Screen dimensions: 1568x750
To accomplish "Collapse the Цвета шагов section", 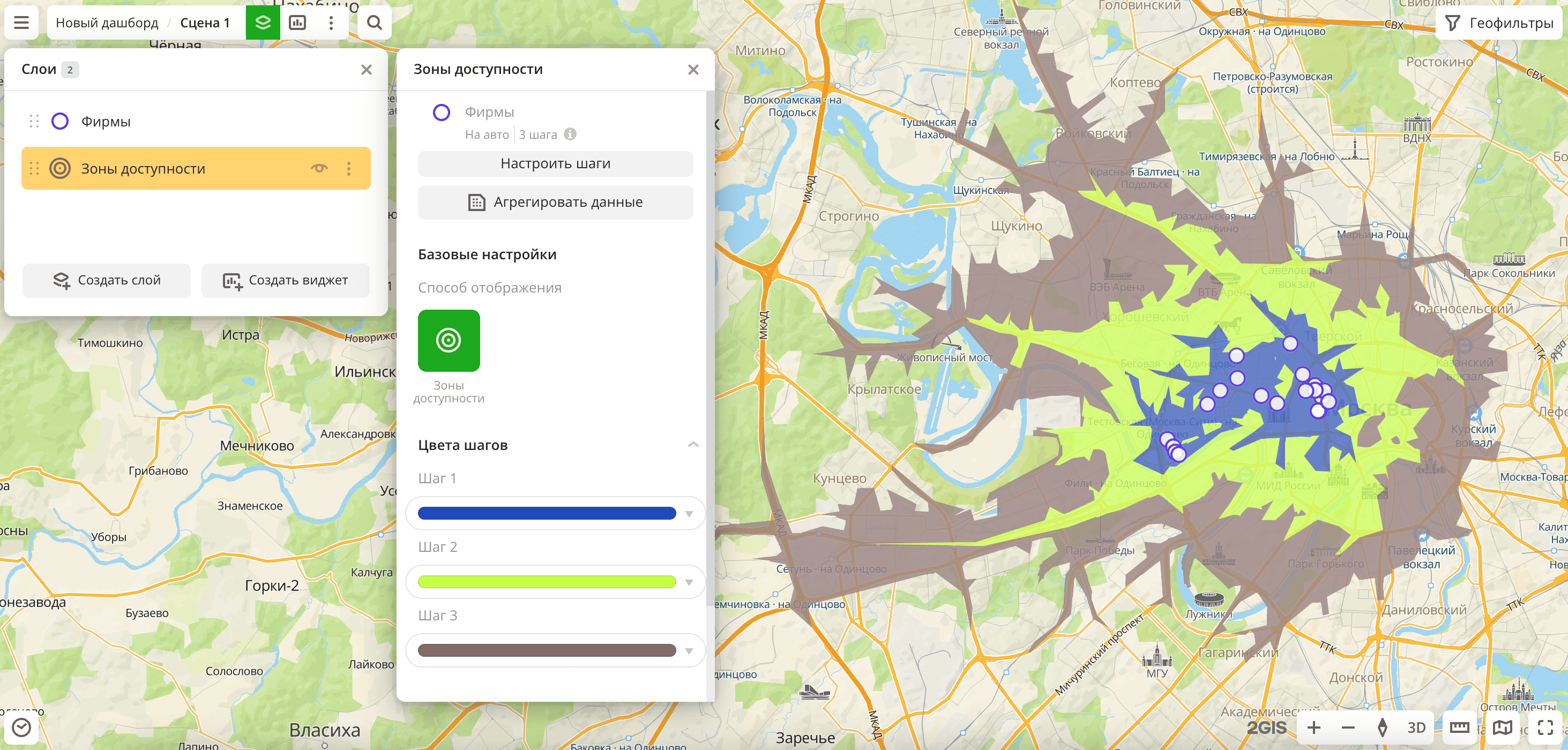I will [693, 445].
